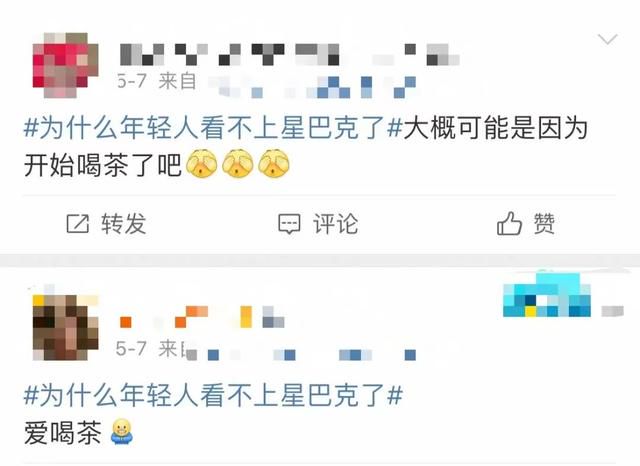Open the first poster's pink pixelated avatar

65,65
